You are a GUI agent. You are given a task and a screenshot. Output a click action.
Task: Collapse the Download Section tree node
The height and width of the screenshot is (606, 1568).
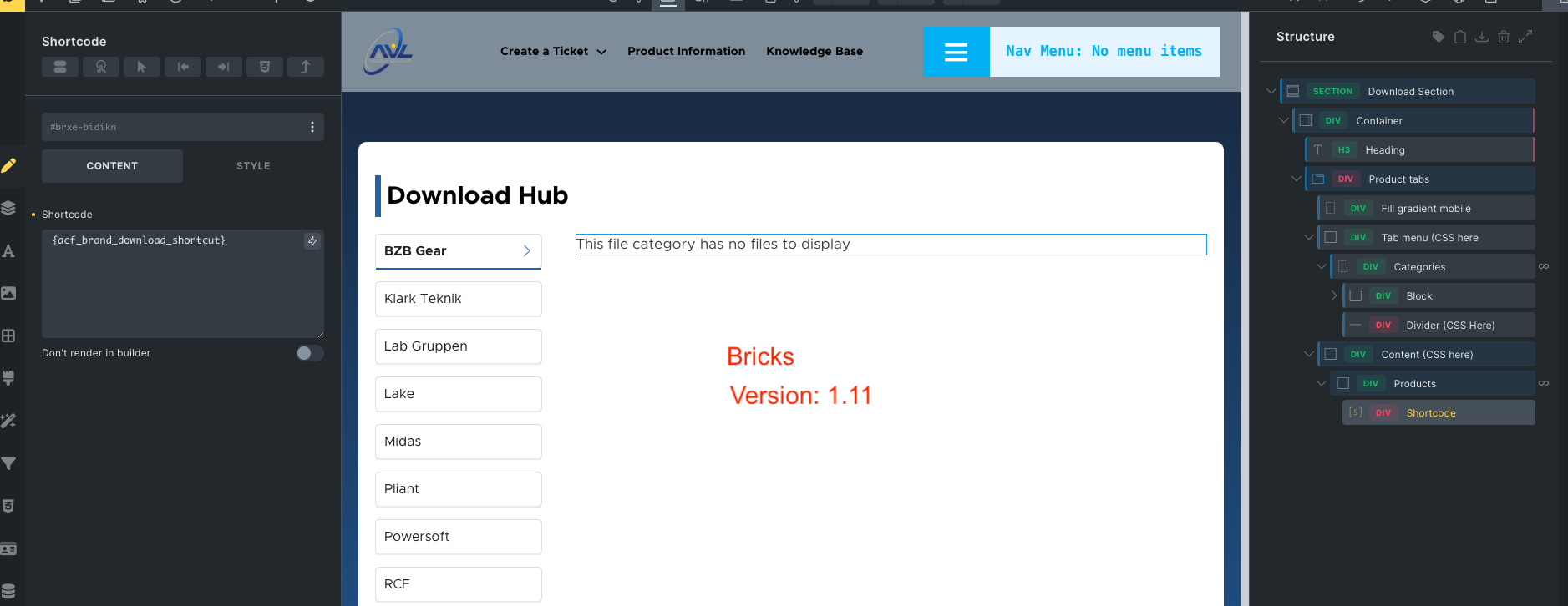1271,91
